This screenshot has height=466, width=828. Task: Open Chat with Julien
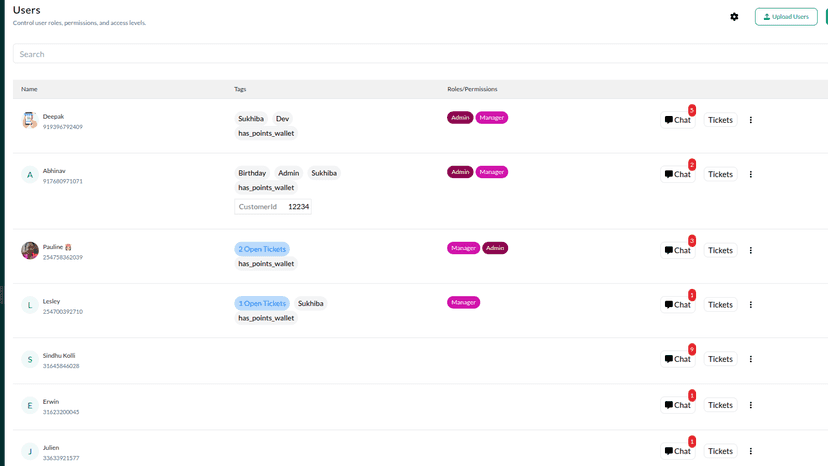678,451
